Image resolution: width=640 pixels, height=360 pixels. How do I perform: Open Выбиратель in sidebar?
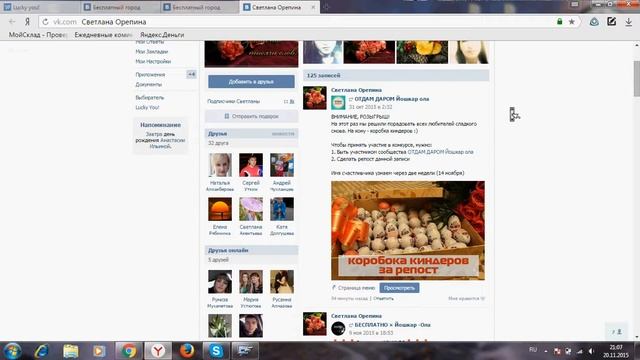pyautogui.click(x=149, y=98)
